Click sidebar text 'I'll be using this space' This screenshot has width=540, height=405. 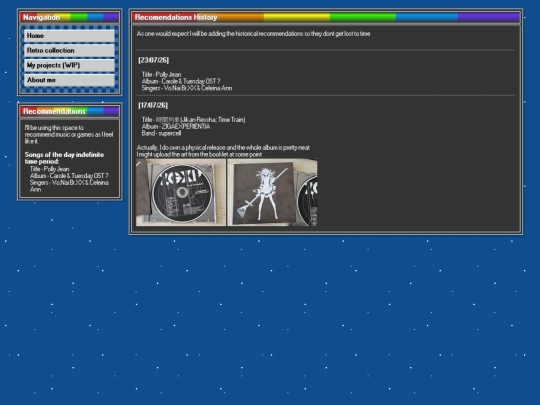[69, 134]
